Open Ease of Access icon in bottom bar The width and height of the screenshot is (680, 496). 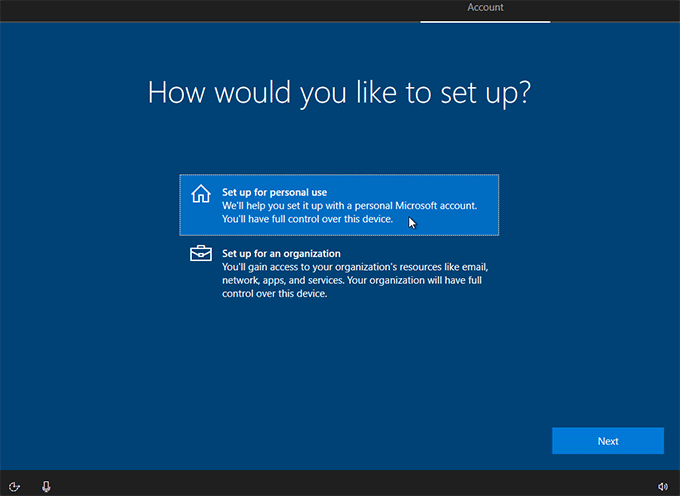[14, 486]
